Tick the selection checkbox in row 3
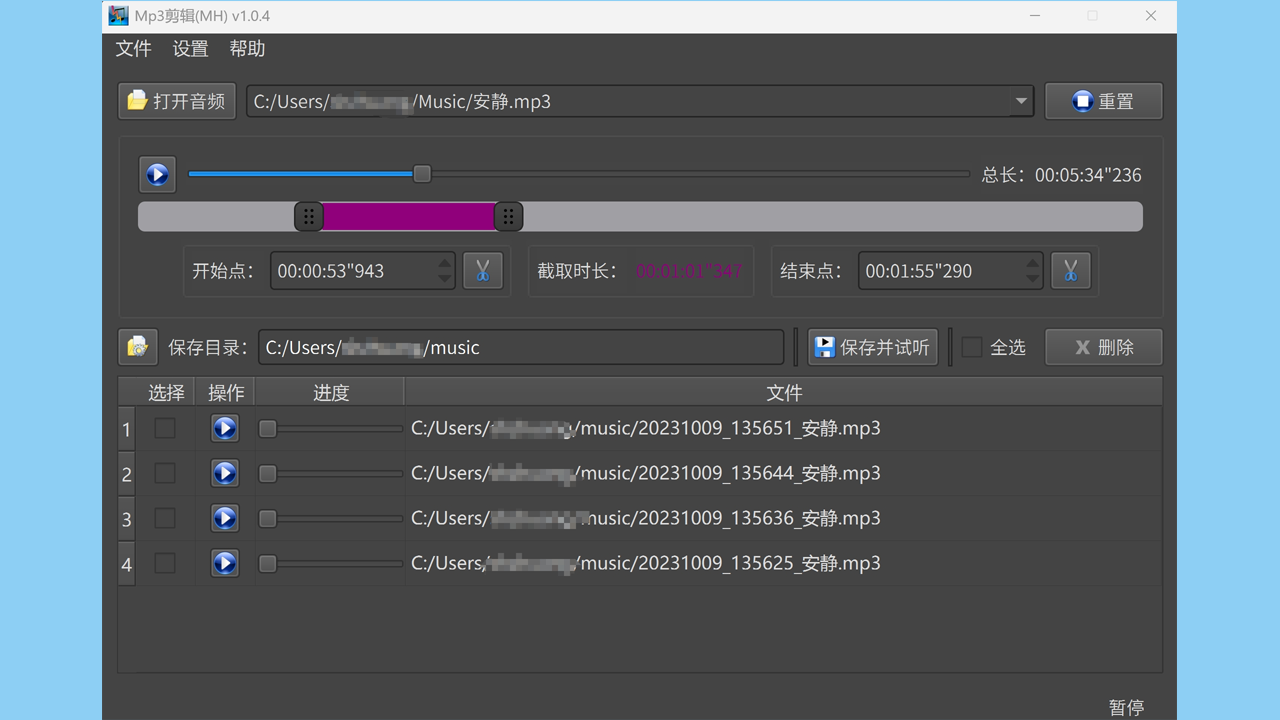The image size is (1280, 720). pos(165,518)
